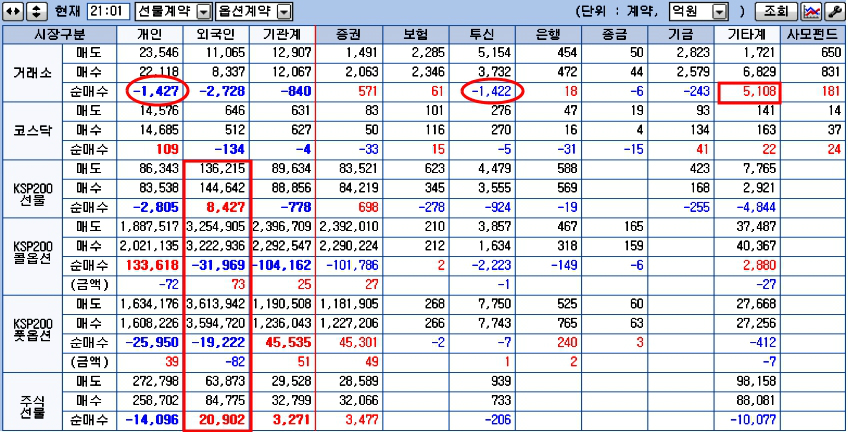Click the 주식 선물 row label
This screenshot has width=848, height=432.
[x=32, y=401]
